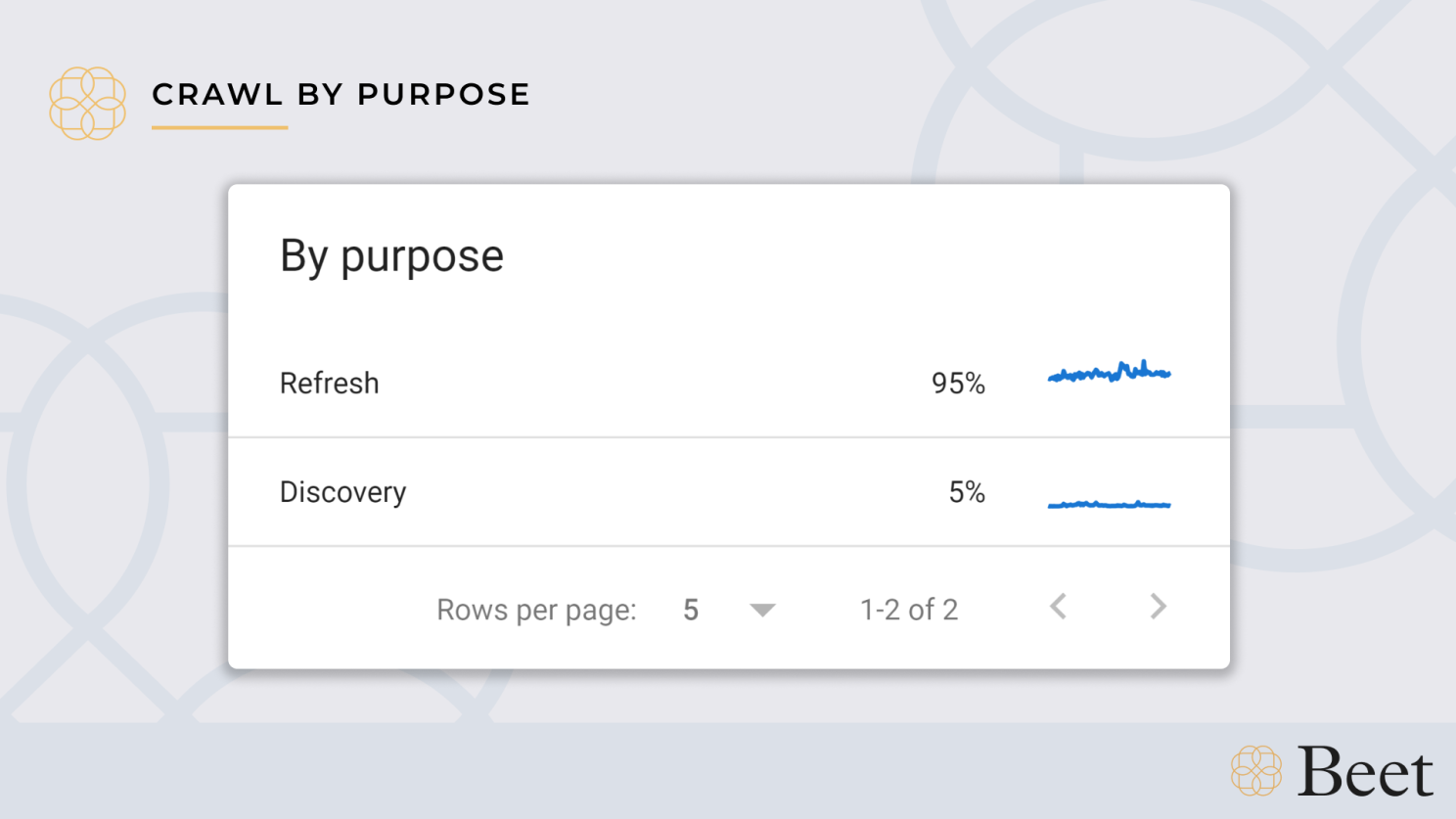Viewport: 1456px width, 819px height.
Task: Click empty space in the Discovery row
Action: click(x=665, y=491)
